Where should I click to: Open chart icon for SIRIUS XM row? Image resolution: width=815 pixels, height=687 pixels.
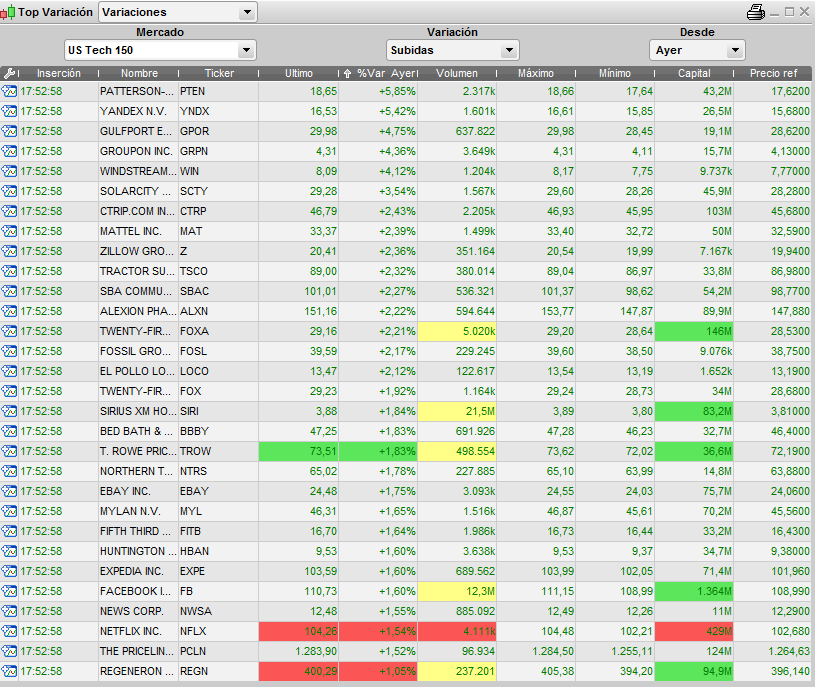(9, 412)
